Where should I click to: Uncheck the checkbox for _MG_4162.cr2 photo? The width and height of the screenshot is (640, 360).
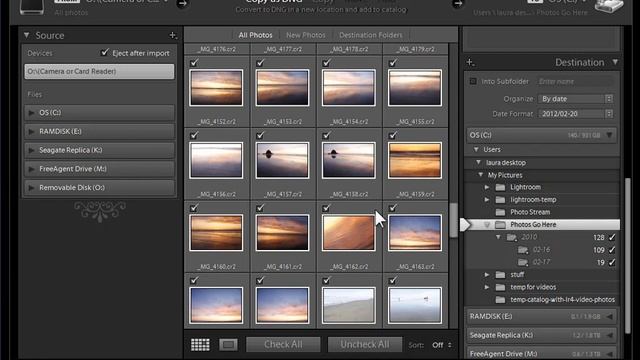click(327, 208)
